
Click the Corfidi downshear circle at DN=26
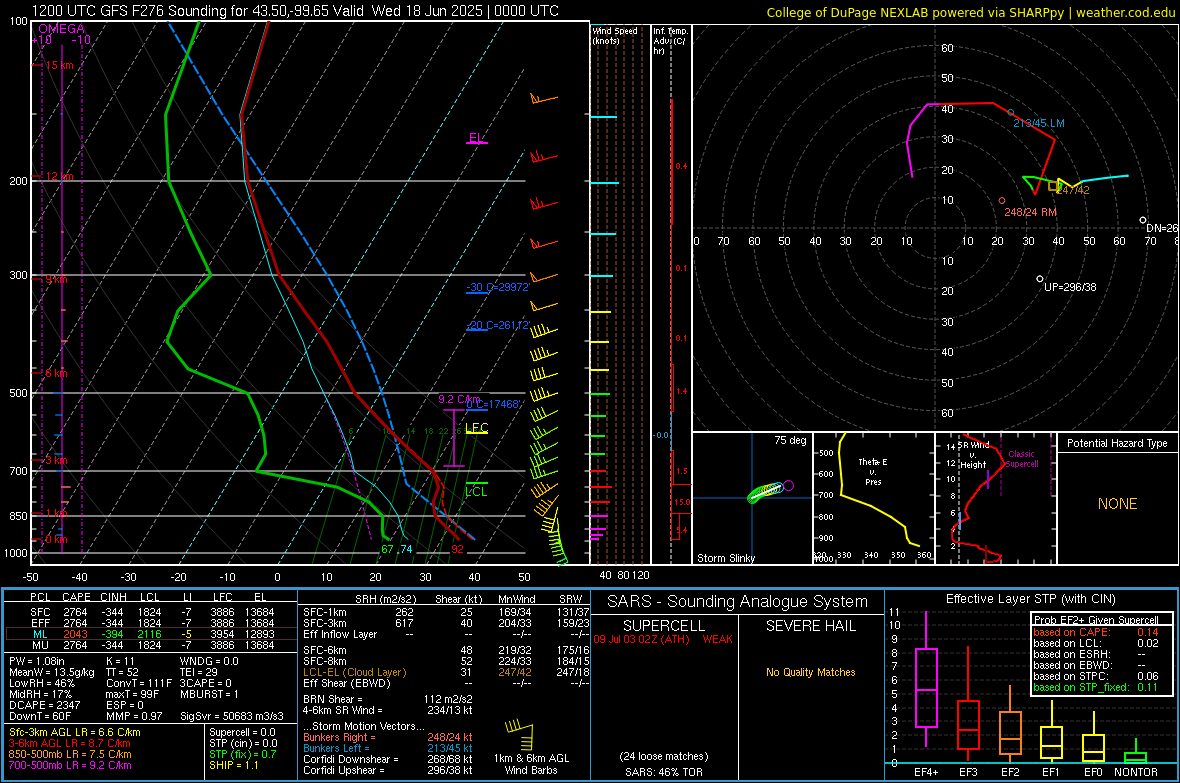(1142, 220)
